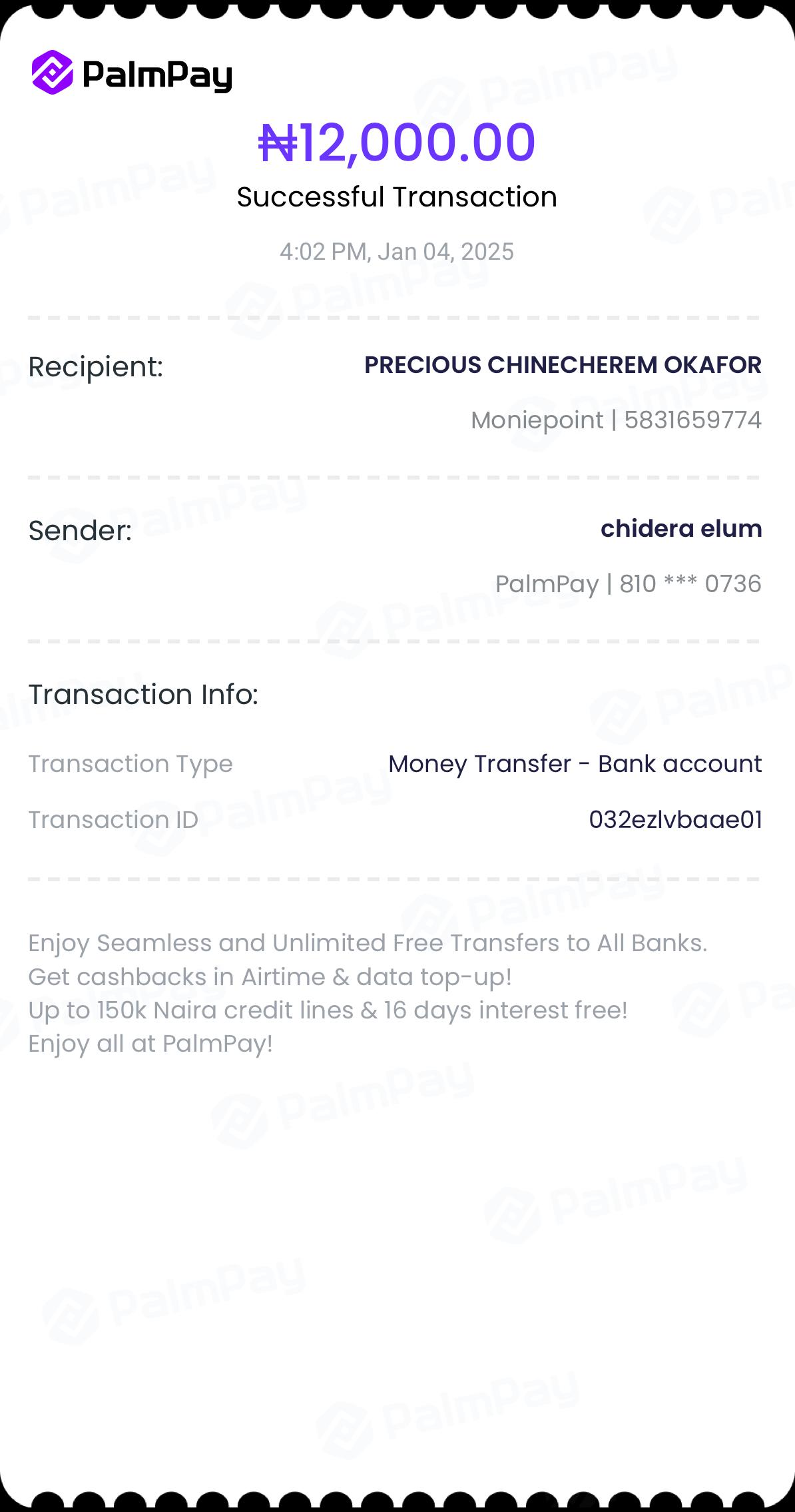Select the ₦12,000.00 transaction amount
Screen dimensions: 795x1512
click(x=397, y=143)
